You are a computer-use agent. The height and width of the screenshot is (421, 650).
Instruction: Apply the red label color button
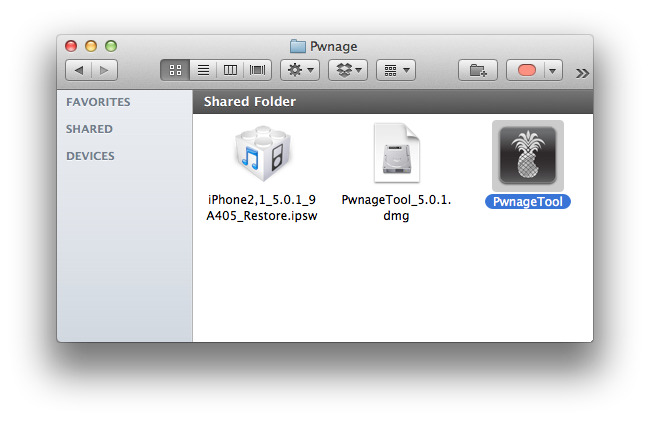[526, 71]
